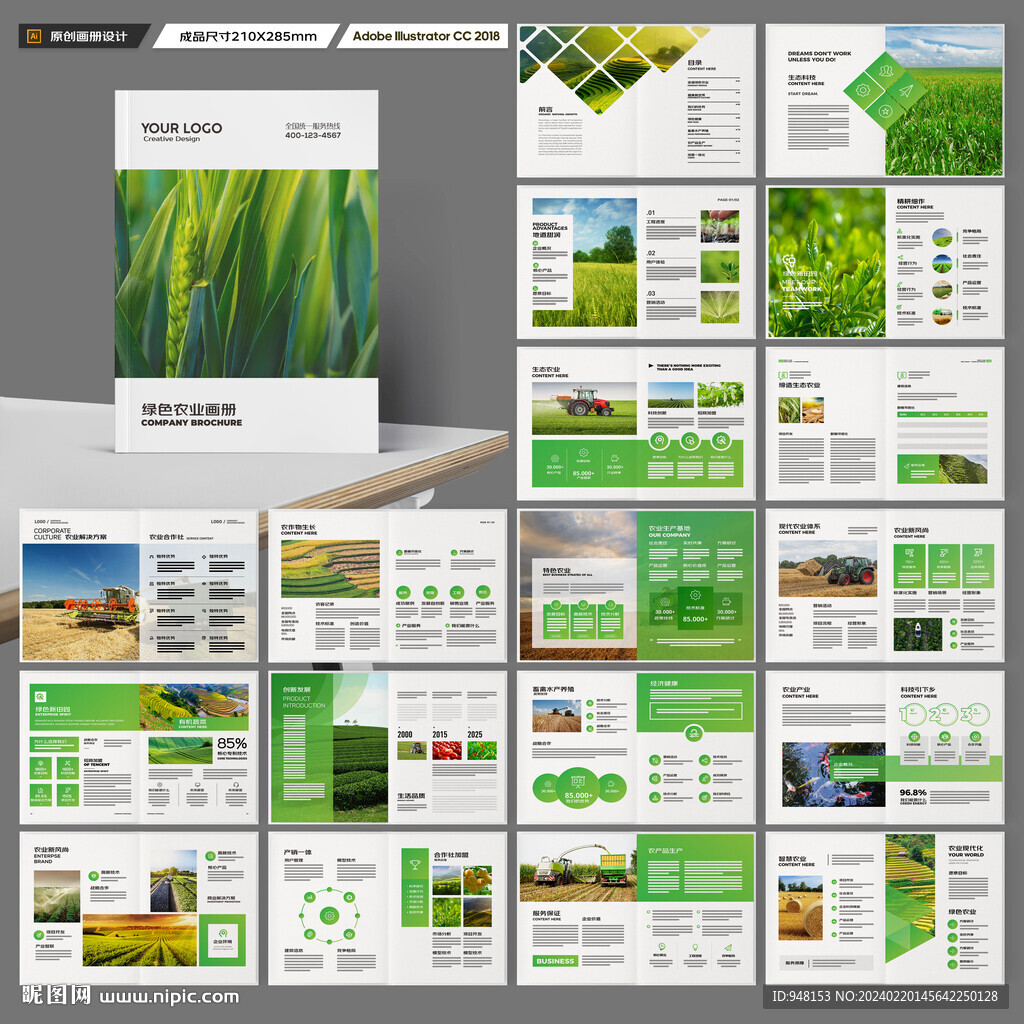The image size is (1024, 1024).
Task: Open the green wheat cover photo
Action: pos(246,274)
